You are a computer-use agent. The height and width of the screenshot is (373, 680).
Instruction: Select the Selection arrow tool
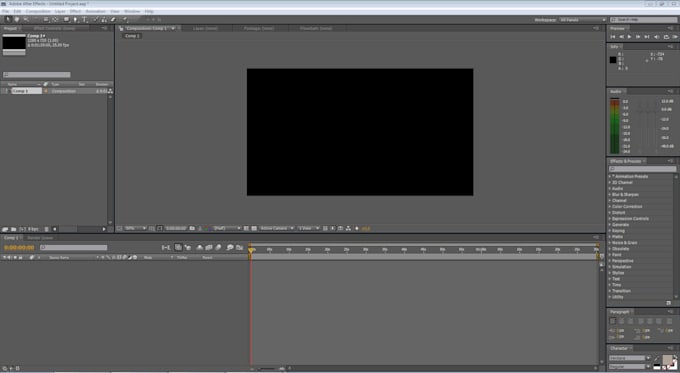click(x=8, y=20)
